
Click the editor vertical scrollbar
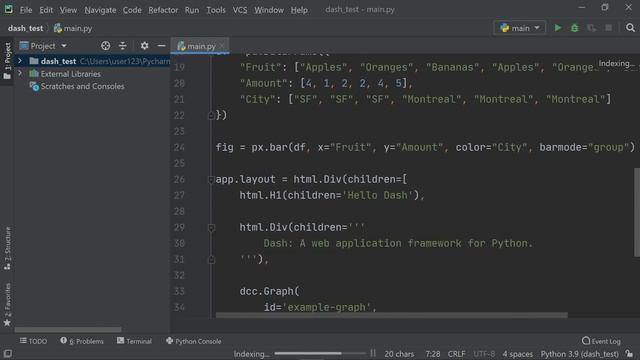coord(637,212)
